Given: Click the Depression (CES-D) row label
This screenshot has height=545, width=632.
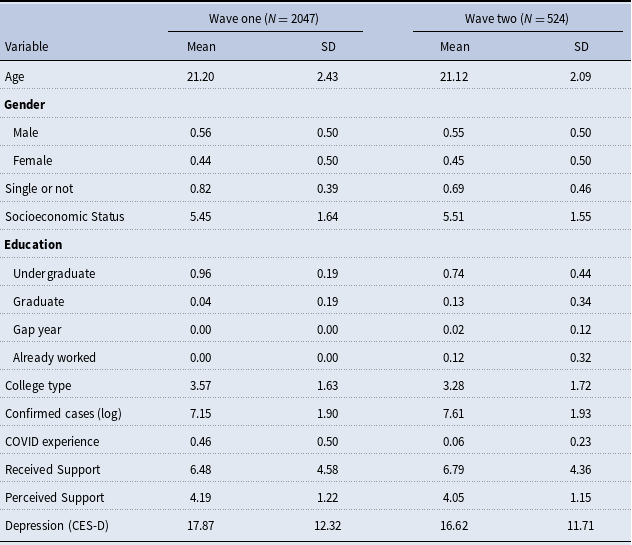Looking at the screenshot, I should (57, 526).
